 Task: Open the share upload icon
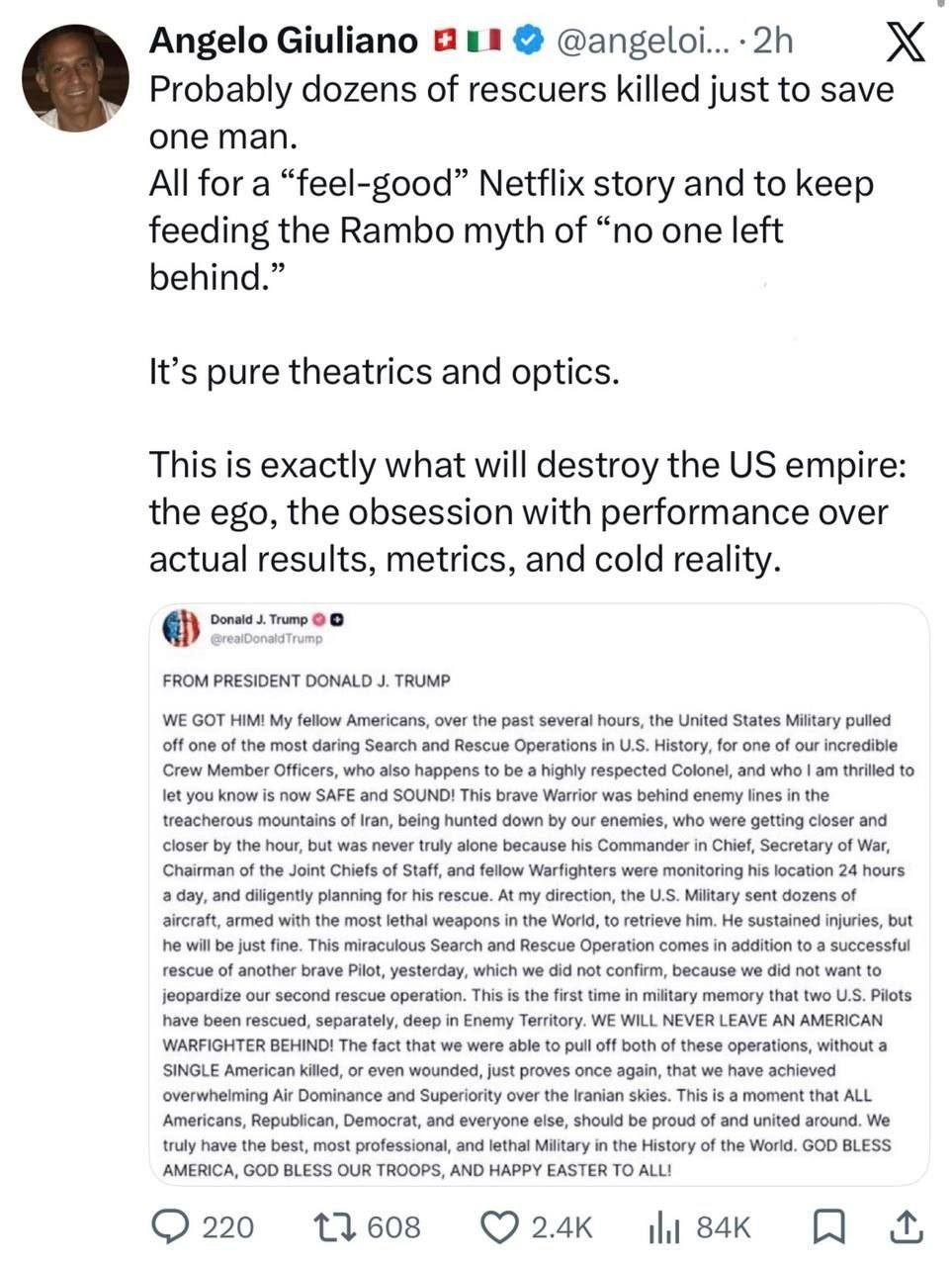[x=905, y=1226]
